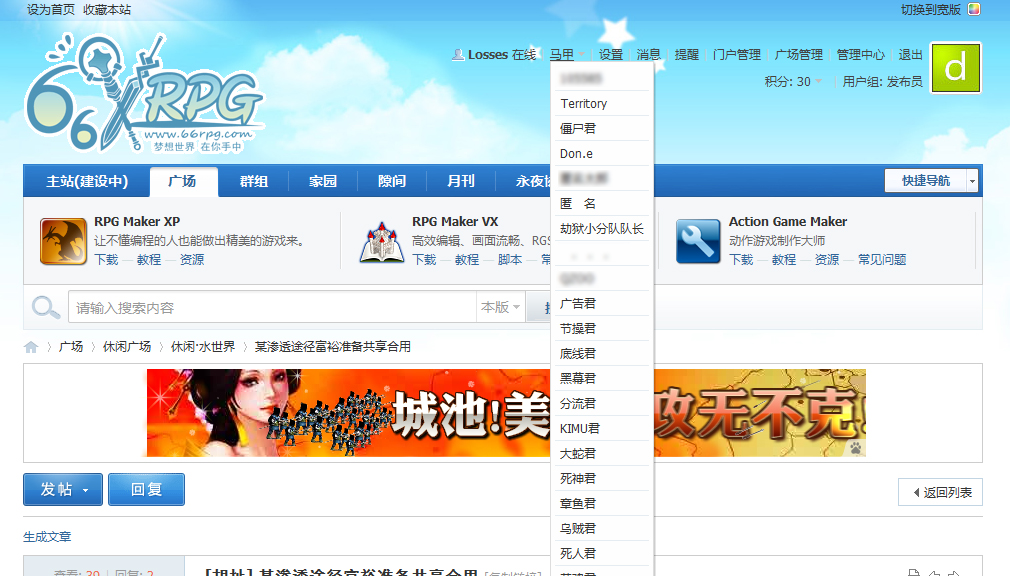Image resolution: width=1010 pixels, height=576 pixels.
Task: Select 僵尸君 from the 马甲 list
Action: 602,129
